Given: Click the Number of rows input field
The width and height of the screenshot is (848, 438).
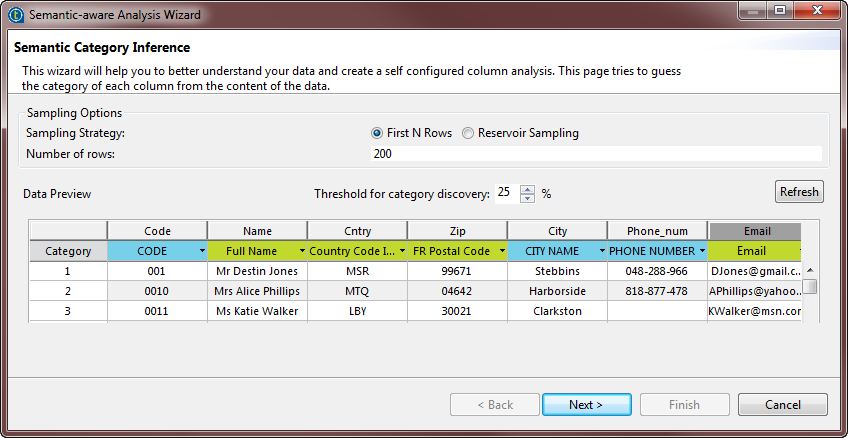Looking at the screenshot, I should pos(595,154).
